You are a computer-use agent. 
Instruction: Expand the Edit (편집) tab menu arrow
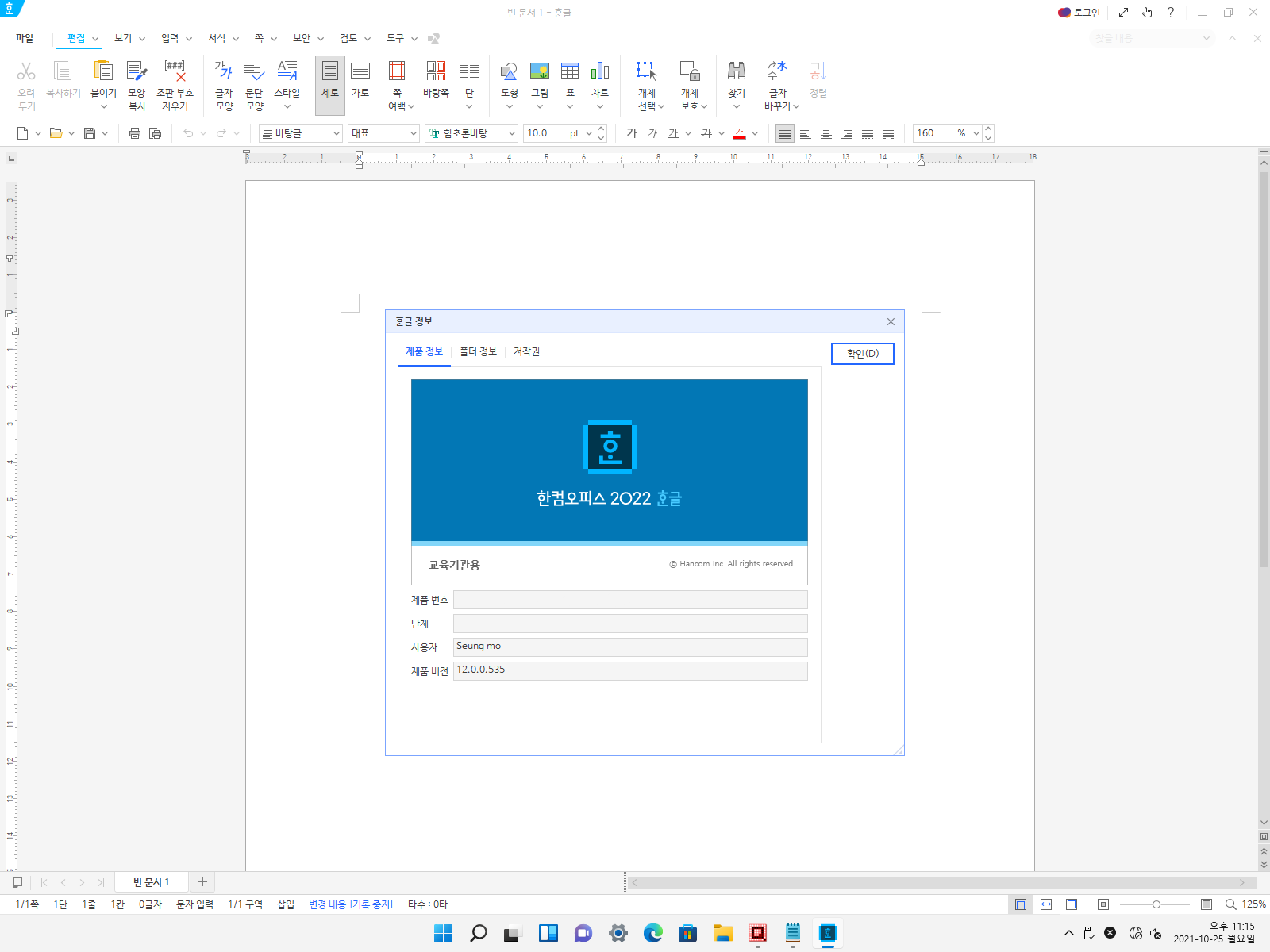pyautogui.click(x=95, y=39)
